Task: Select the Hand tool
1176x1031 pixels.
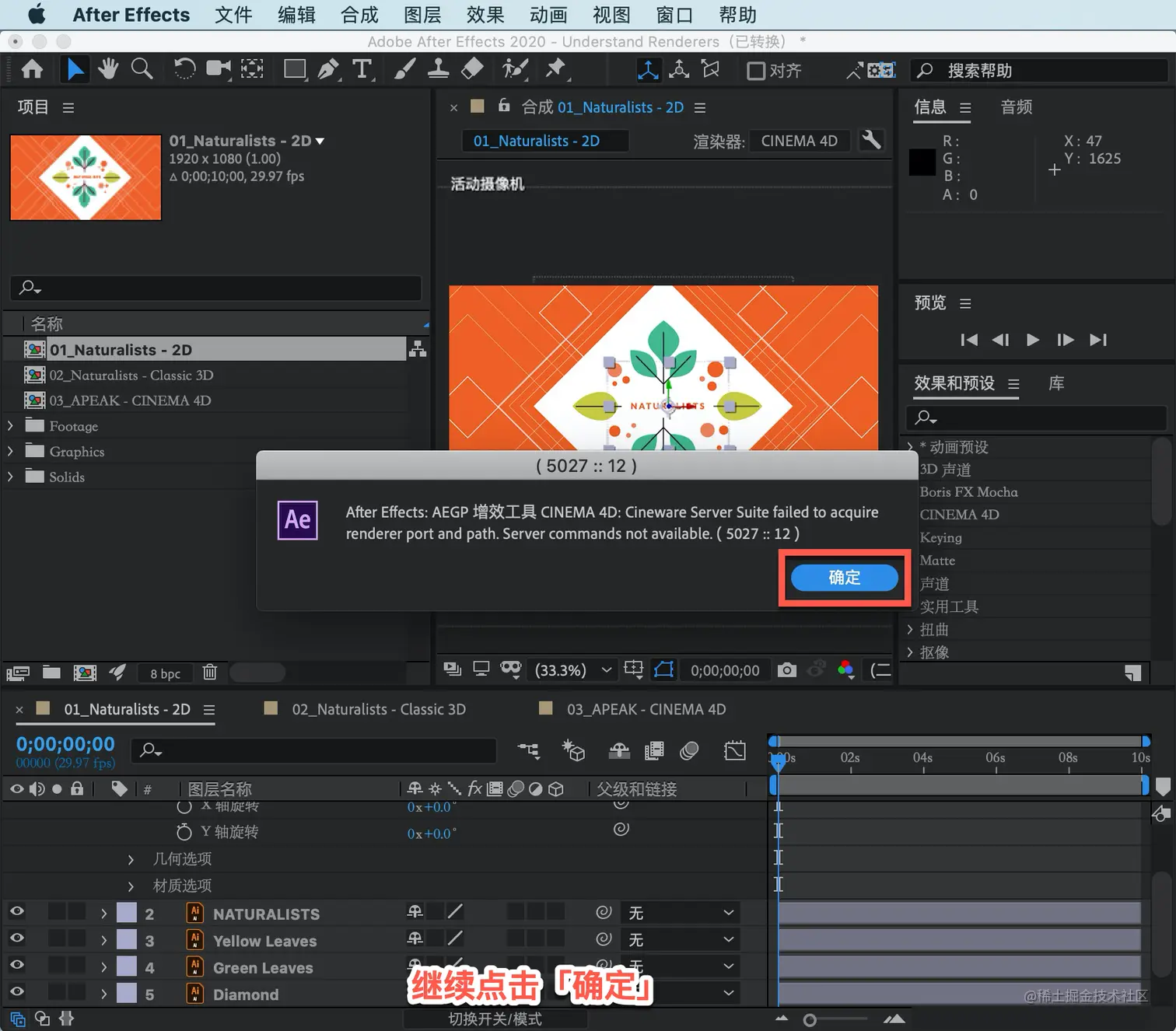Action: (x=108, y=70)
